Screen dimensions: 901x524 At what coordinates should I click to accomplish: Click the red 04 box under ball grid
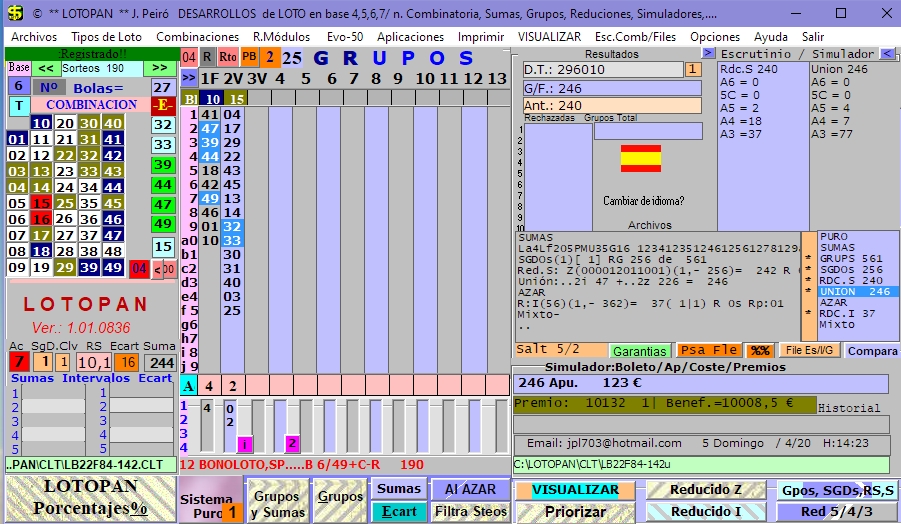(x=139, y=268)
